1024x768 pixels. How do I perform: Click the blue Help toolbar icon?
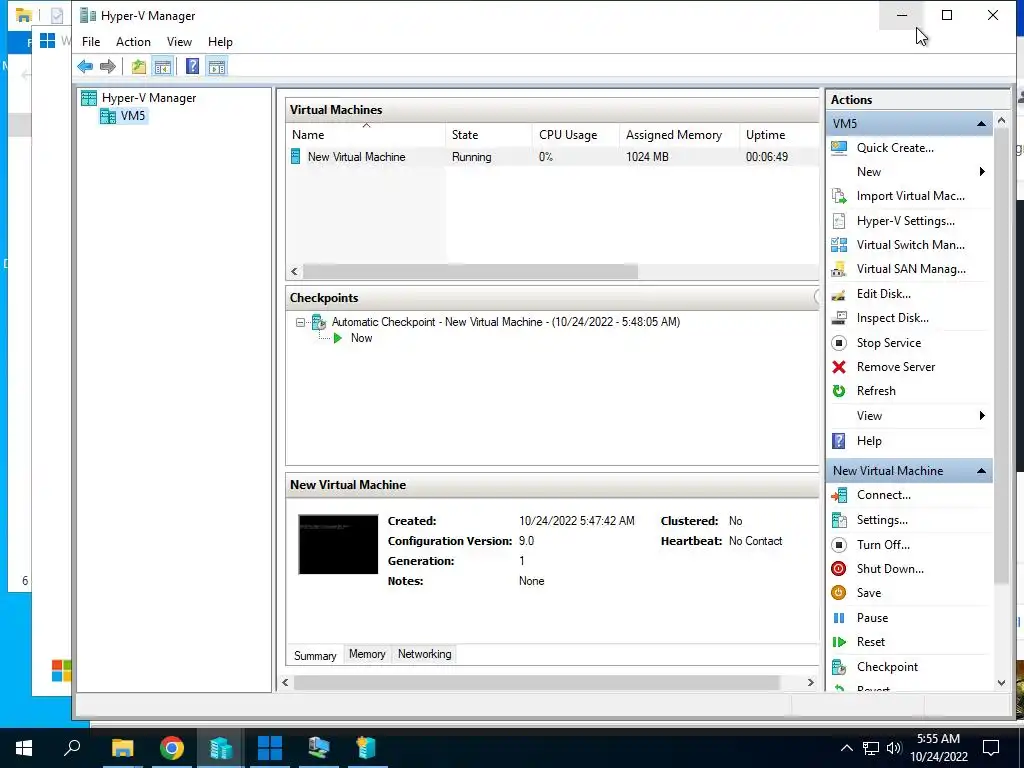tap(193, 66)
